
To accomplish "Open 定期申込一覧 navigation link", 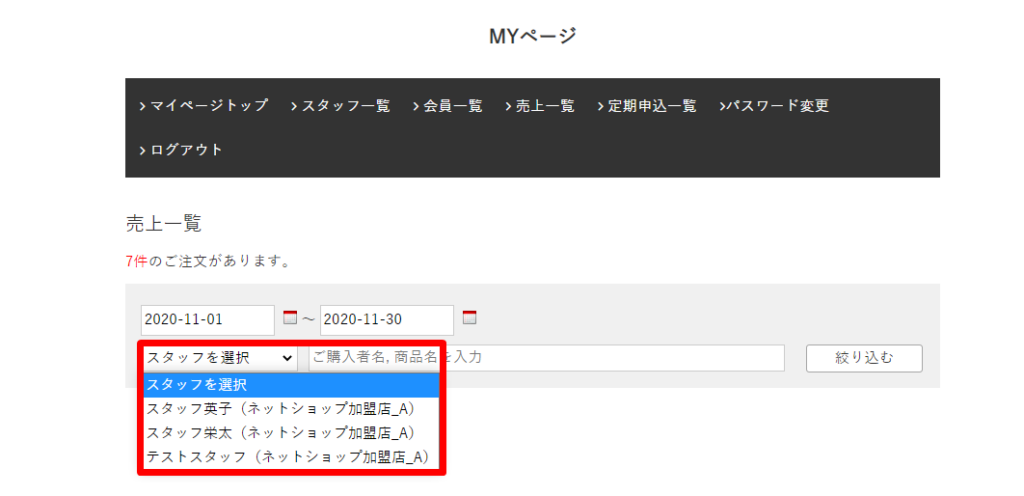I will pyautogui.click(x=647, y=106).
